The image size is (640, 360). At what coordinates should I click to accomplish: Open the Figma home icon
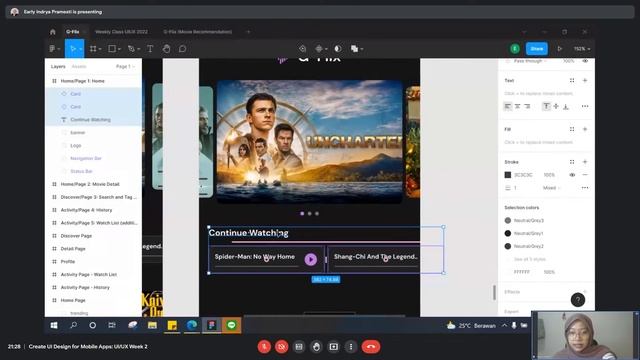[53, 32]
